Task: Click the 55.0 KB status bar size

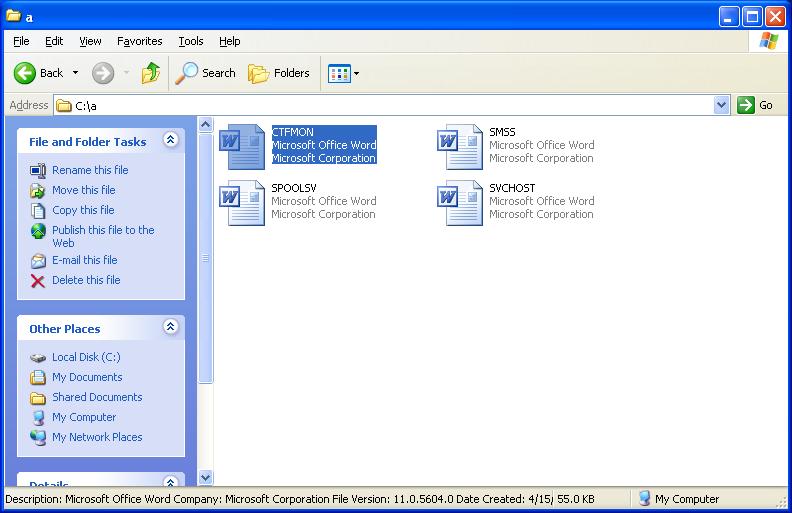Action: pos(576,499)
